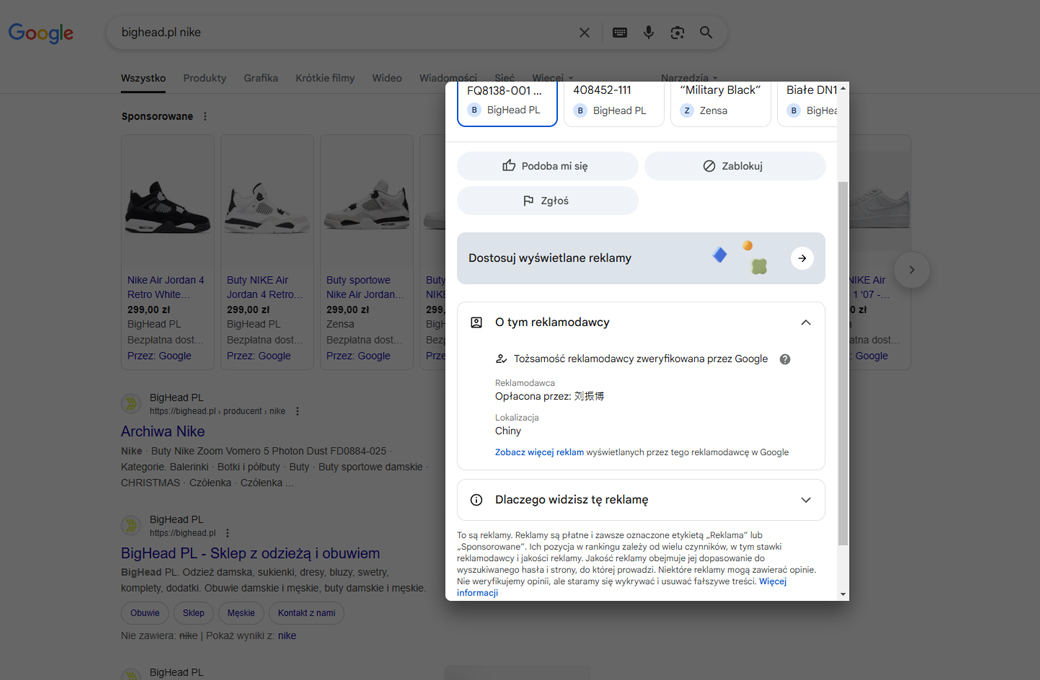Click the Kontakt z nami sitelink chip
The image size is (1040, 680).
click(306, 613)
